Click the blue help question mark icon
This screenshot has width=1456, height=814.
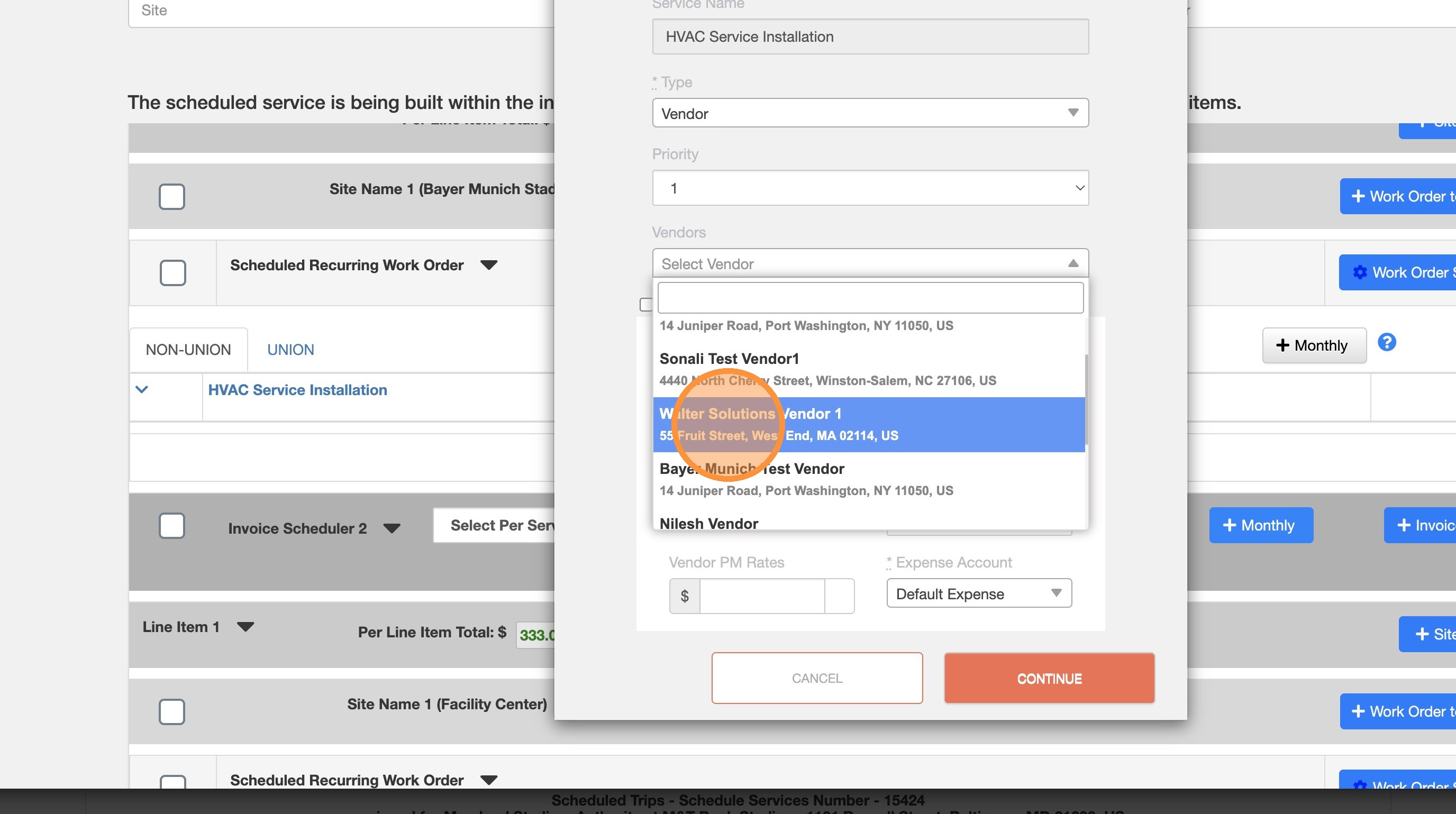click(1387, 342)
